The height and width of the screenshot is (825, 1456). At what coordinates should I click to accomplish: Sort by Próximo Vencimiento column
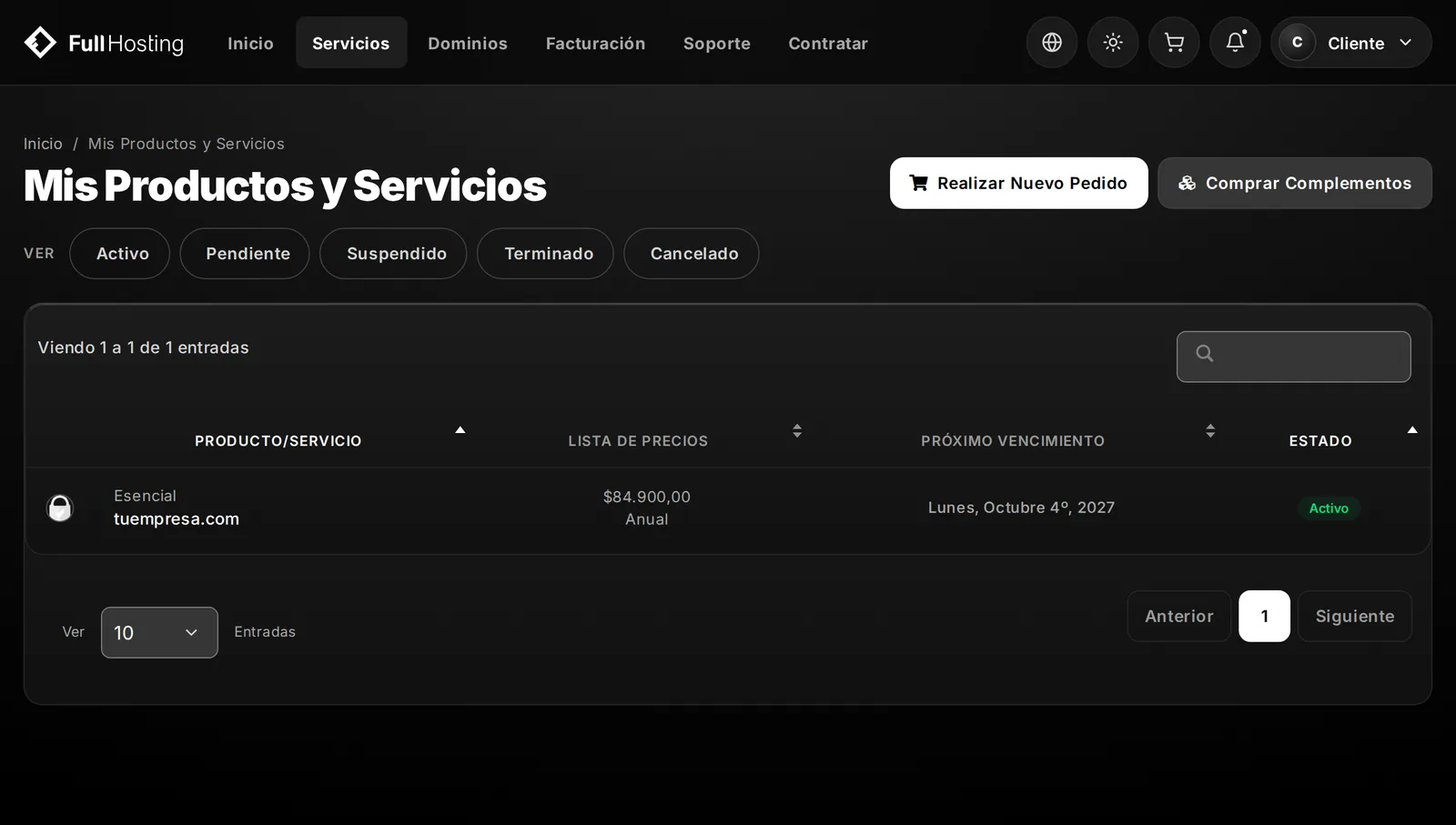click(1013, 441)
